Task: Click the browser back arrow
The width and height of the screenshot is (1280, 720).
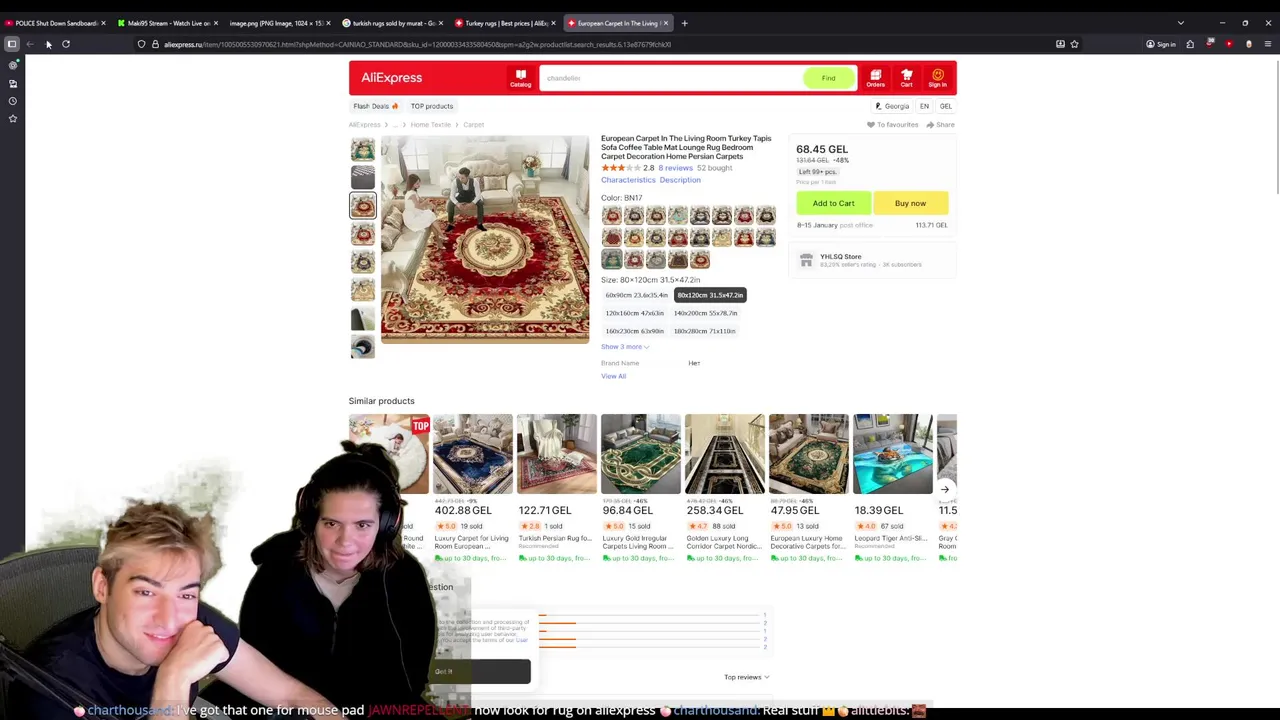Action: coord(30,44)
